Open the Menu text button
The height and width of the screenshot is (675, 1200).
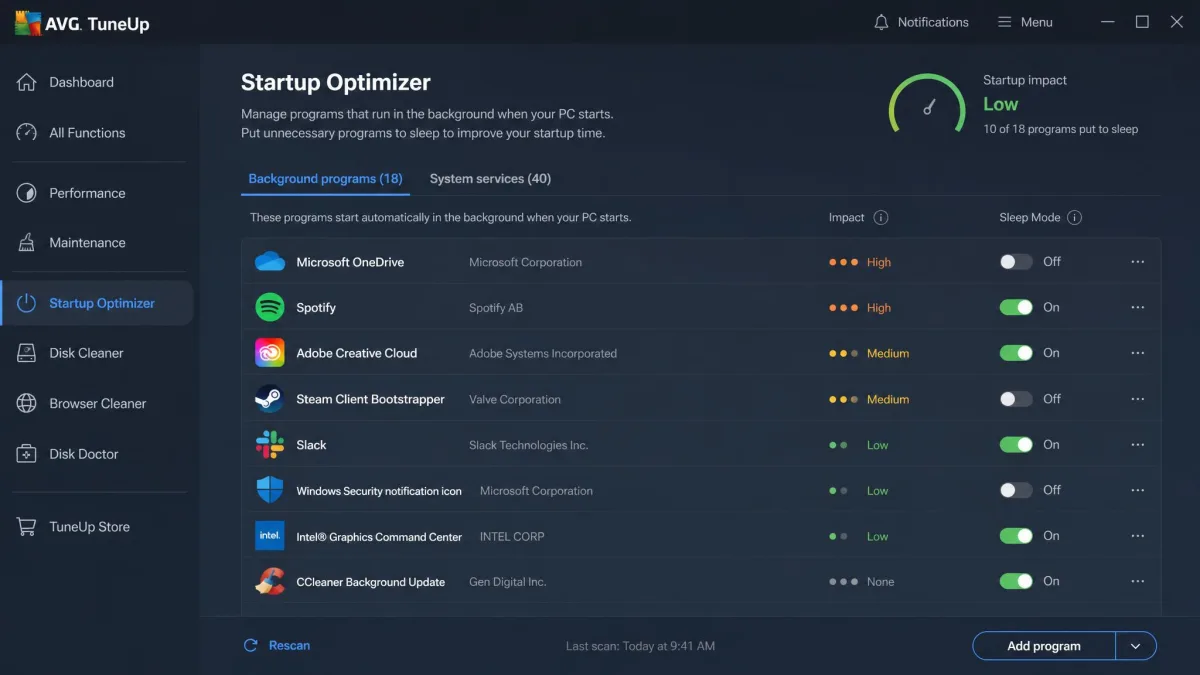[x=1036, y=22]
